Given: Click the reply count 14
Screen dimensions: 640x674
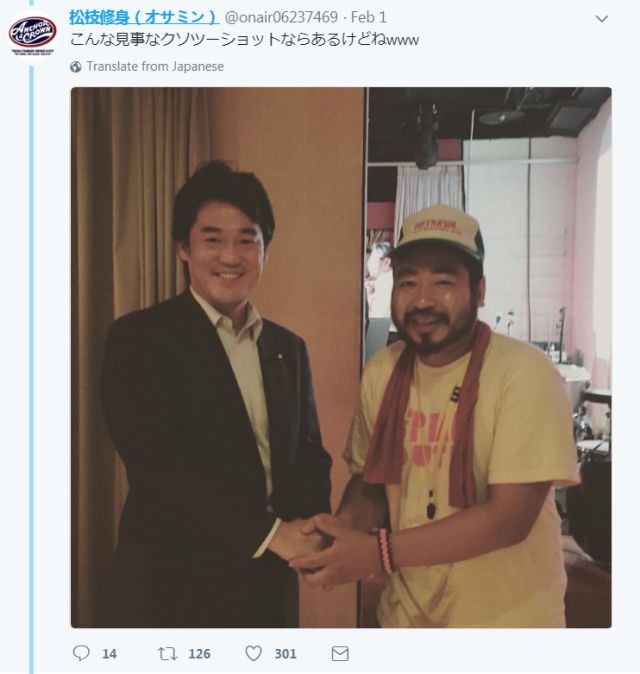Looking at the screenshot, I should coord(109,654).
